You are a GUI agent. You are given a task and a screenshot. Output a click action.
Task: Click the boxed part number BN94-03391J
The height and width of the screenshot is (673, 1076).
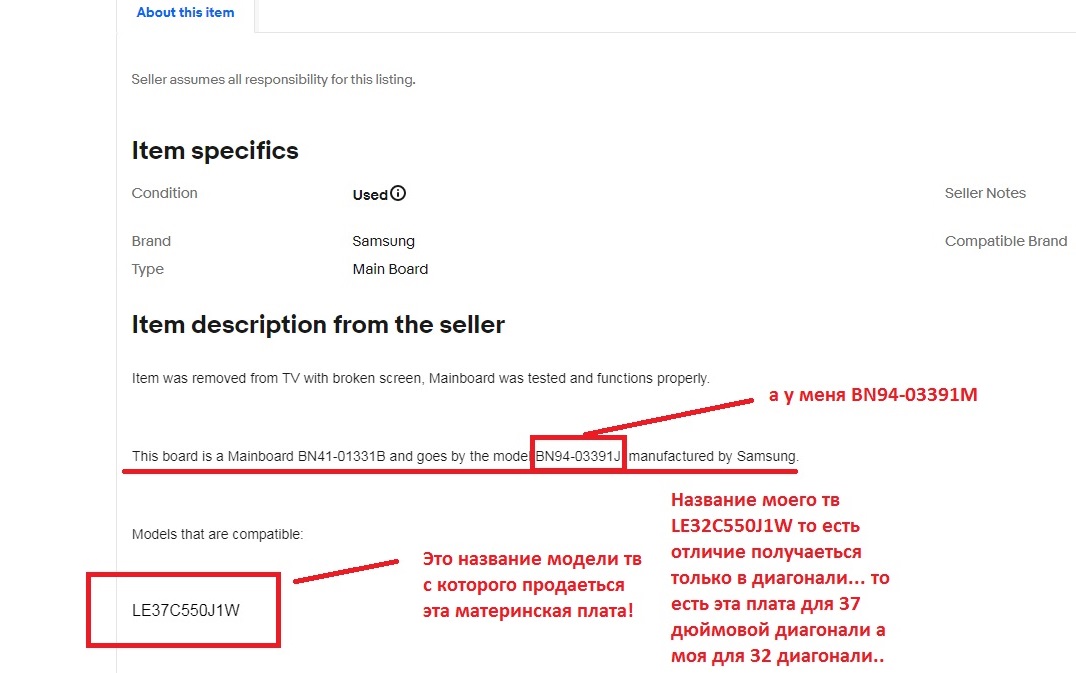579,457
